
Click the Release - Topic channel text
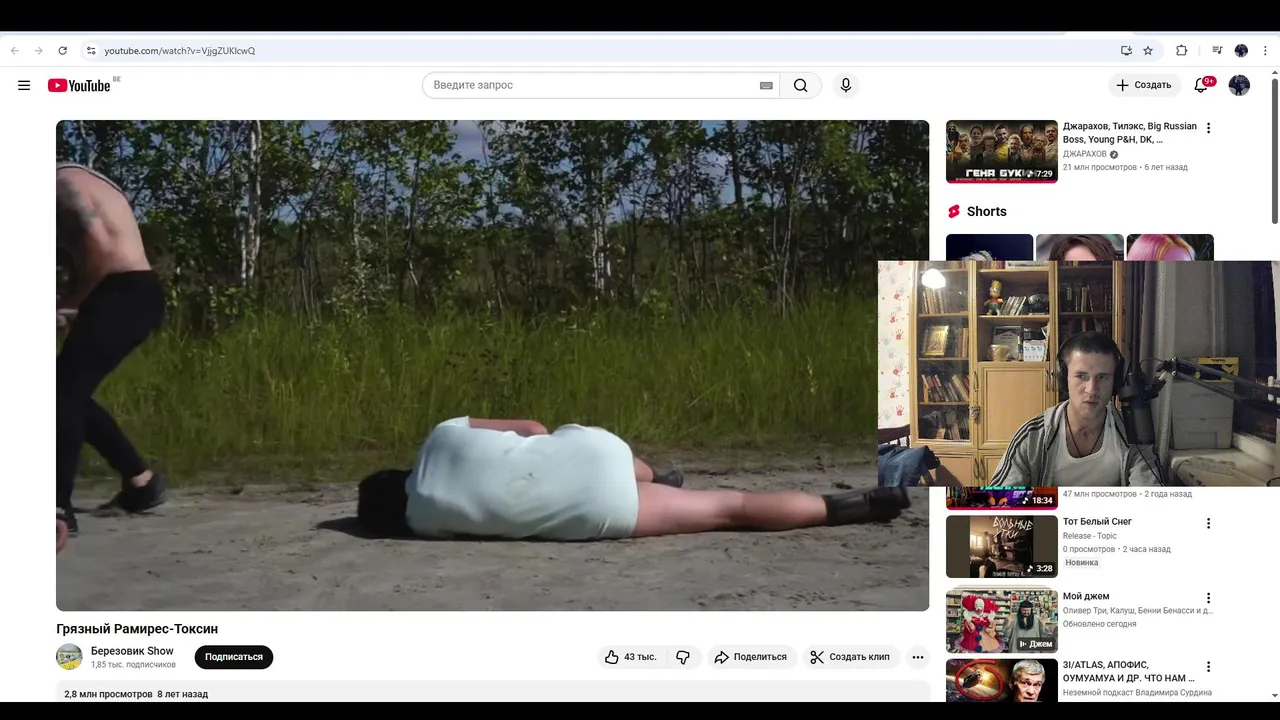point(1090,536)
